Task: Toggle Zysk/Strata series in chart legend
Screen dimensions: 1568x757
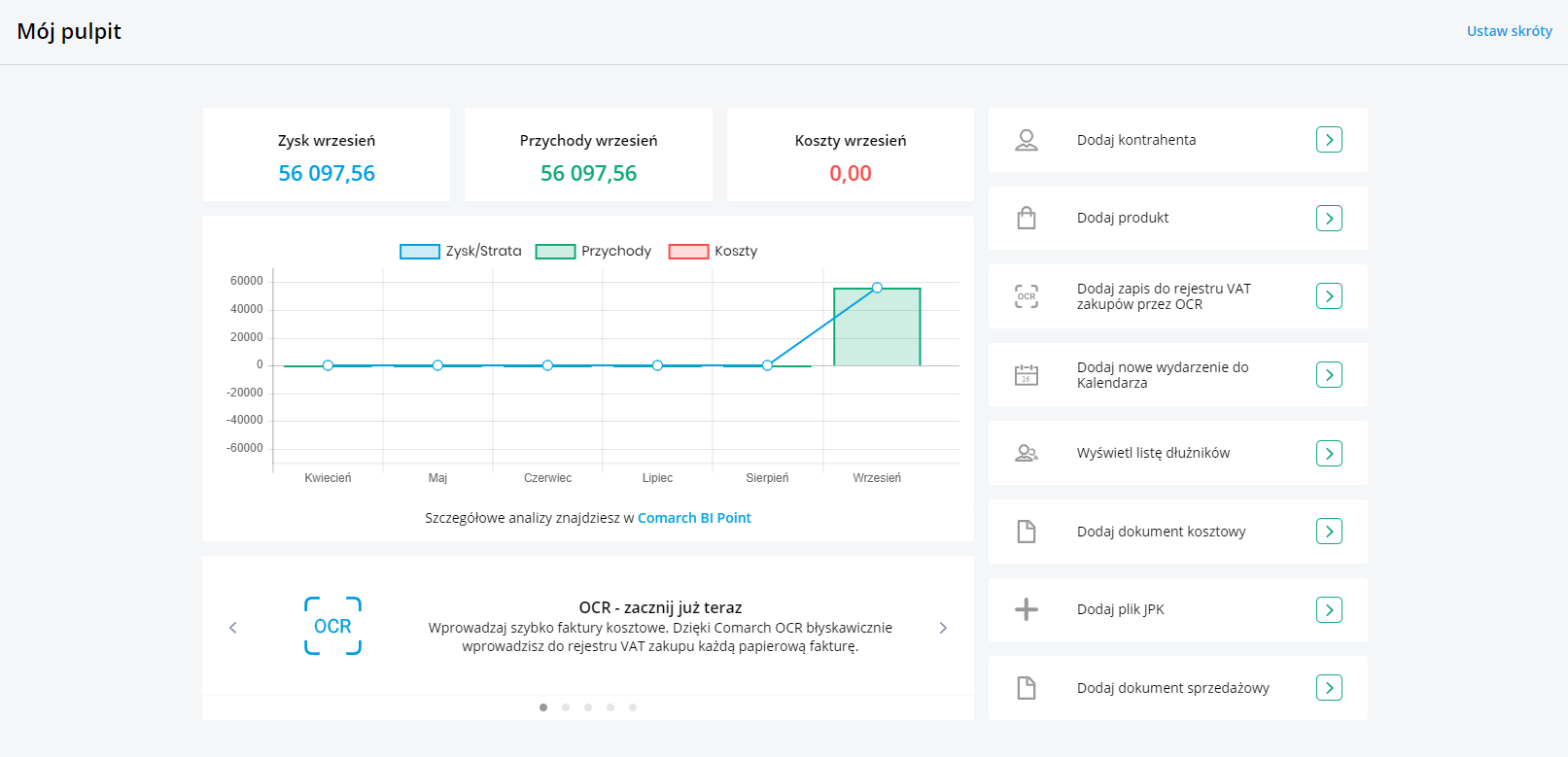Action: tap(461, 252)
